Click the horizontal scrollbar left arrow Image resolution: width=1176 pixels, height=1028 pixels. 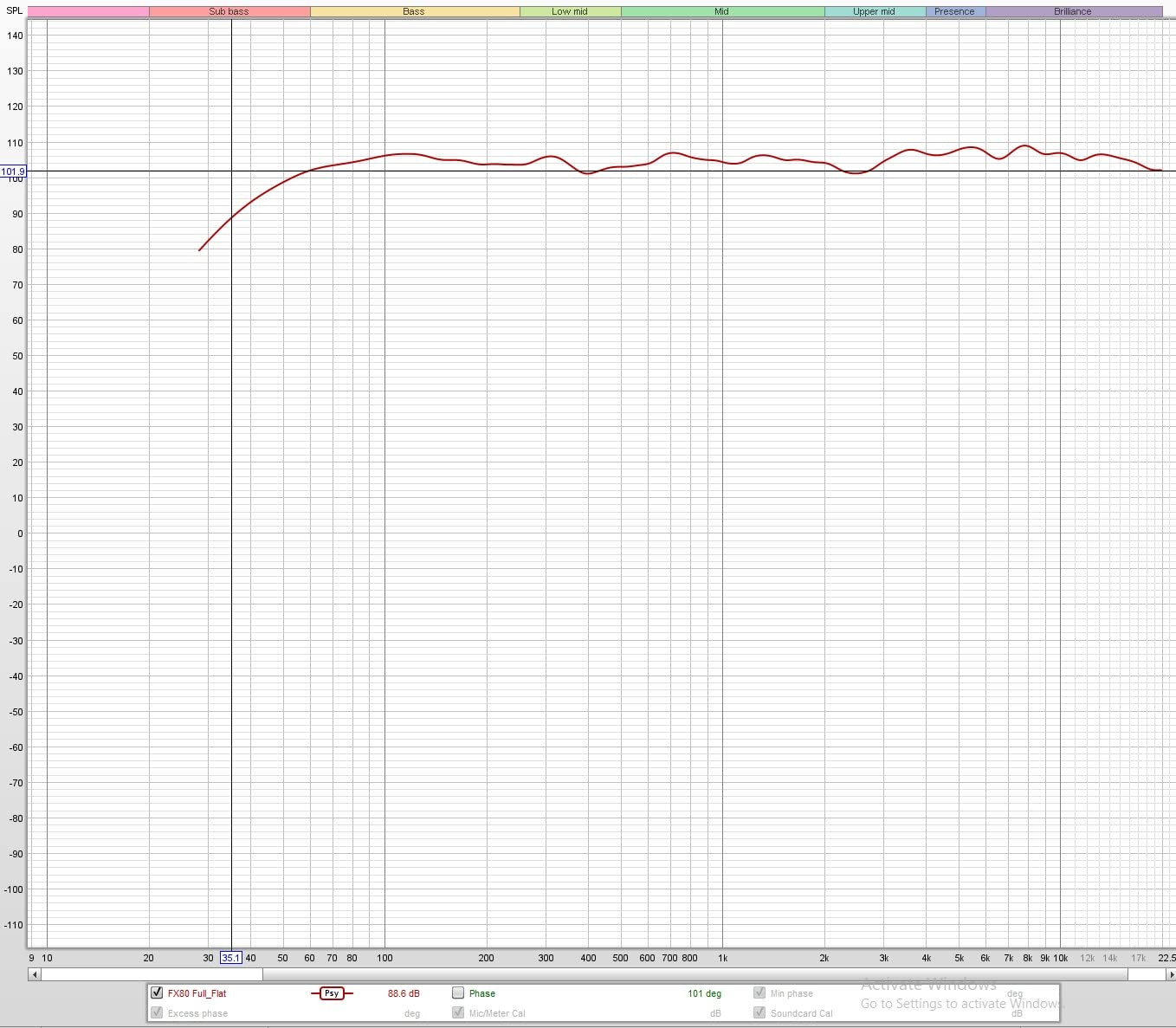click(x=35, y=974)
